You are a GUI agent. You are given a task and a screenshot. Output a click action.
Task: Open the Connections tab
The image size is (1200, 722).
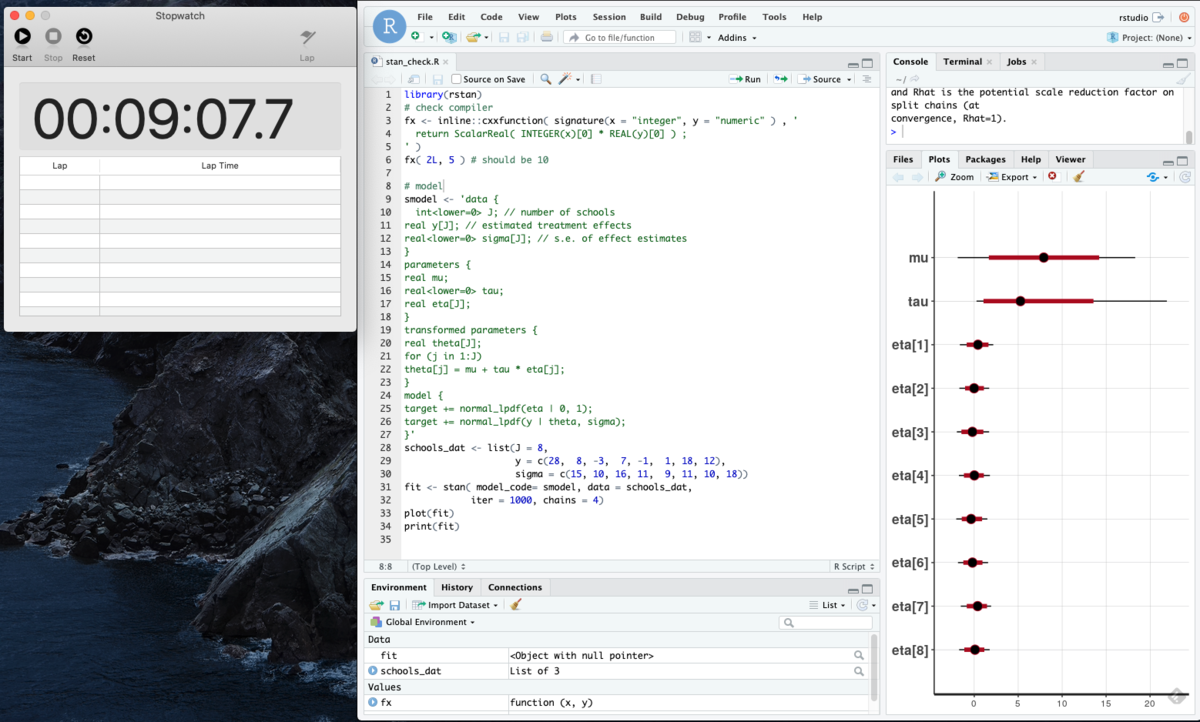point(515,587)
